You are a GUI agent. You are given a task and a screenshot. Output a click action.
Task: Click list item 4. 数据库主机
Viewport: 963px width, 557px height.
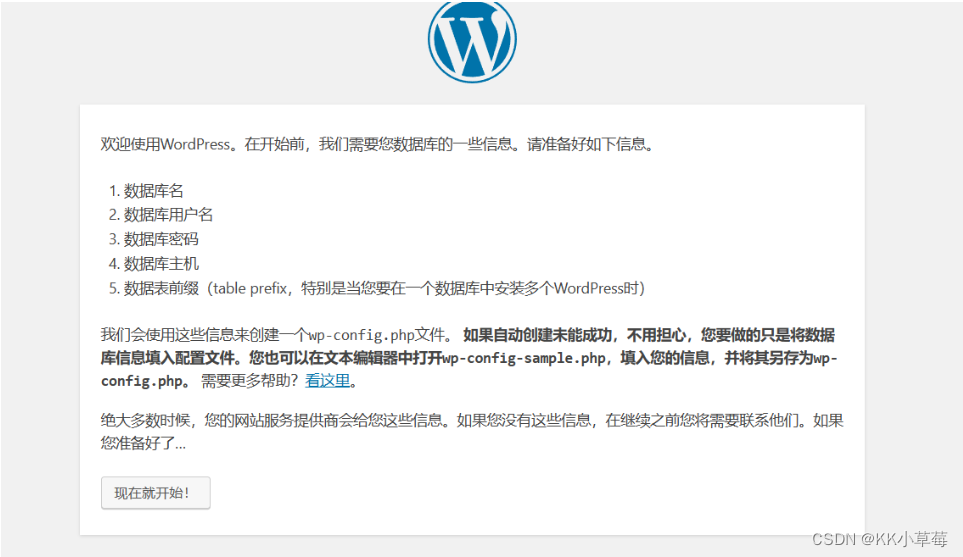(154, 264)
